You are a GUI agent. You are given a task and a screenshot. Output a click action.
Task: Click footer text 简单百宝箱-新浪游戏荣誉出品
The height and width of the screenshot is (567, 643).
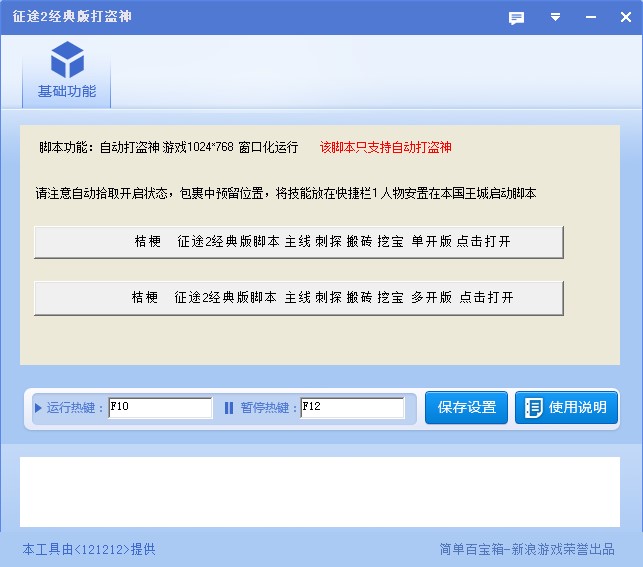[x=527, y=549]
